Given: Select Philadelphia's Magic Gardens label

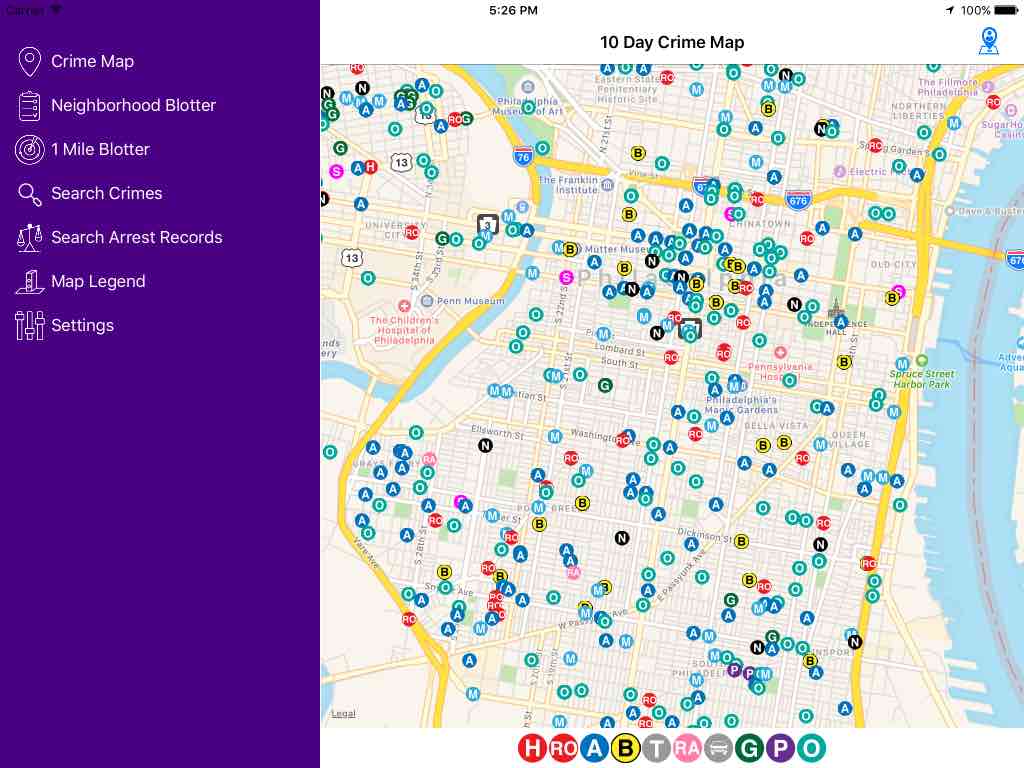Looking at the screenshot, I should (742, 405).
